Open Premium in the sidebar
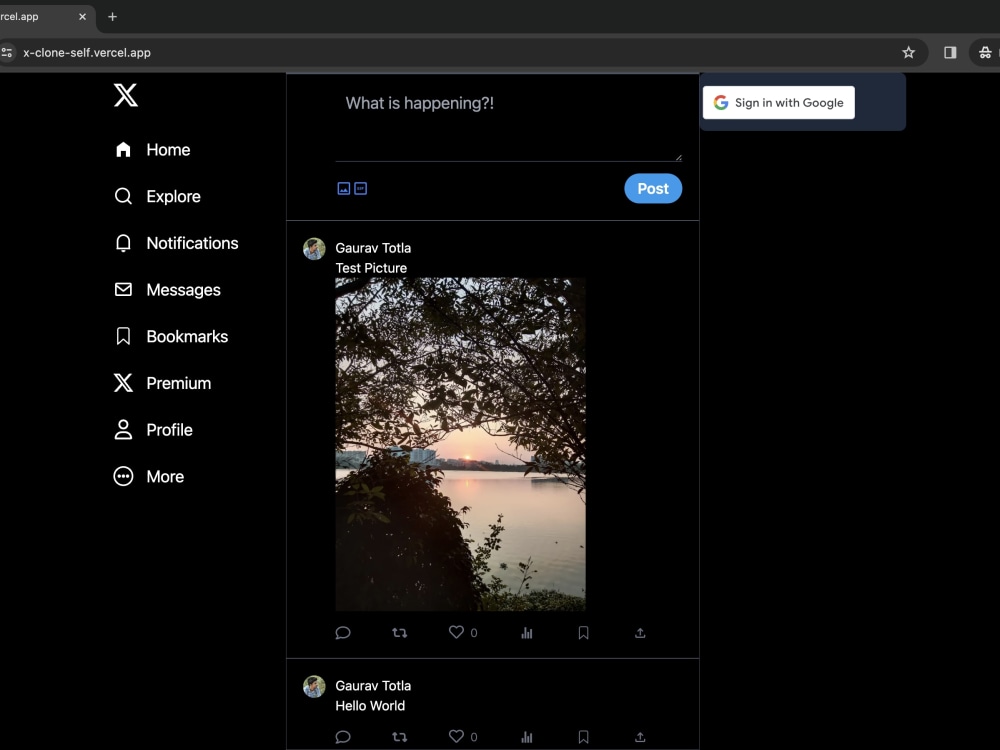This screenshot has width=1000, height=750. (x=163, y=383)
